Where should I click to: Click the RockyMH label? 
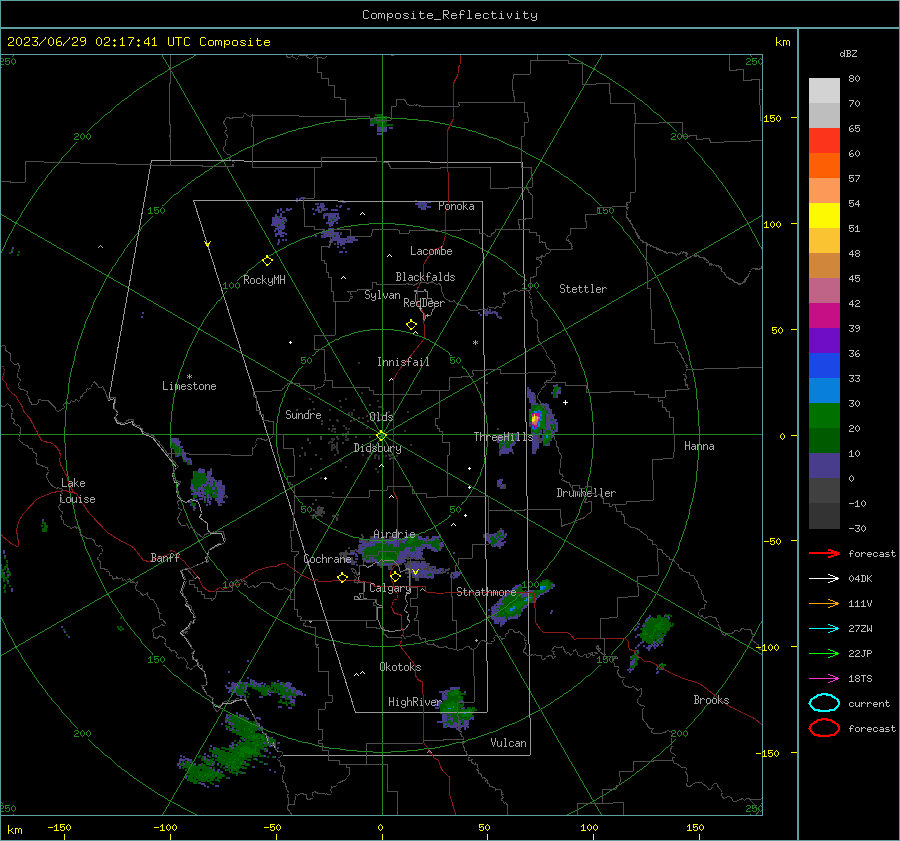[264, 280]
